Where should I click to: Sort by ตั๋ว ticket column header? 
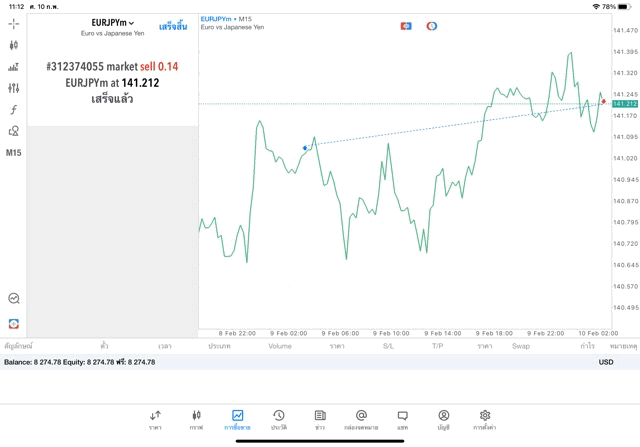click(x=104, y=346)
